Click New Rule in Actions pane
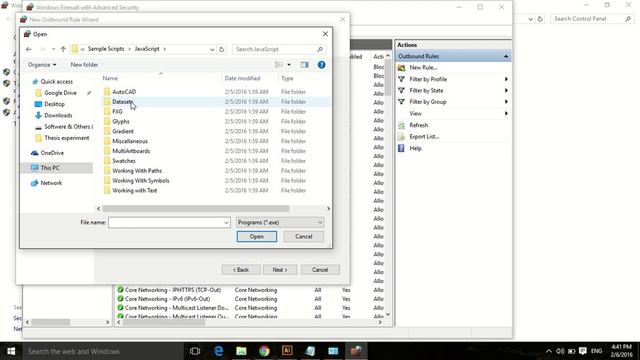640x360 pixels. click(x=423, y=67)
